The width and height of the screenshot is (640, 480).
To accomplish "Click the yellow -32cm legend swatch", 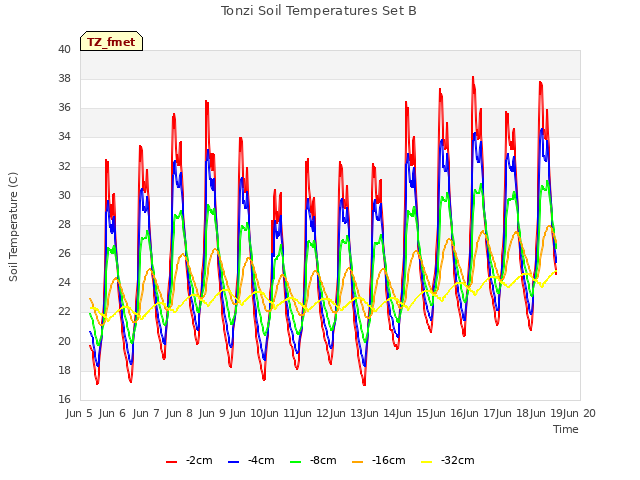I will [x=427, y=462].
